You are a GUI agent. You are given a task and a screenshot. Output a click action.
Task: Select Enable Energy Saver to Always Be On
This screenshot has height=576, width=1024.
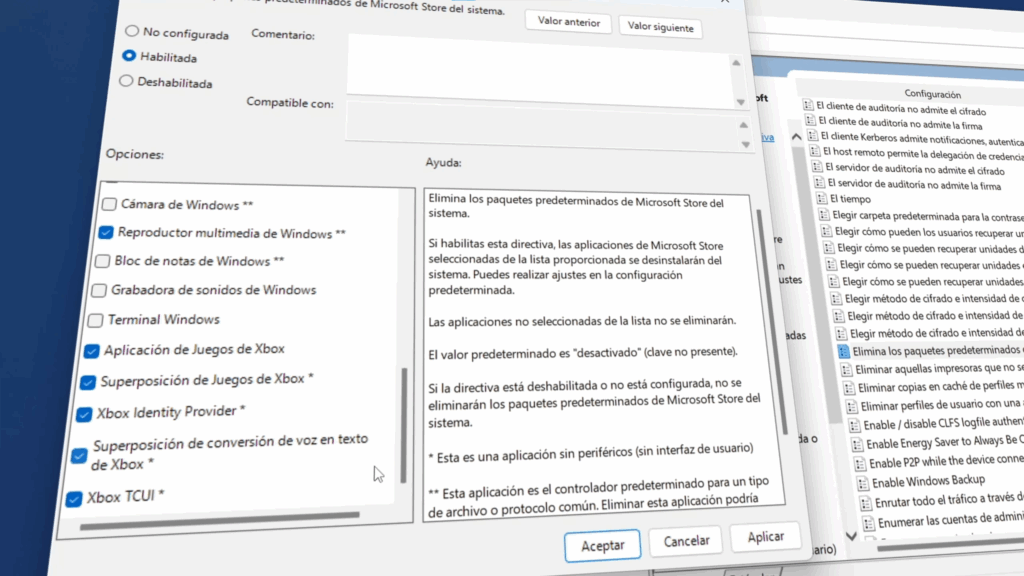click(944, 443)
